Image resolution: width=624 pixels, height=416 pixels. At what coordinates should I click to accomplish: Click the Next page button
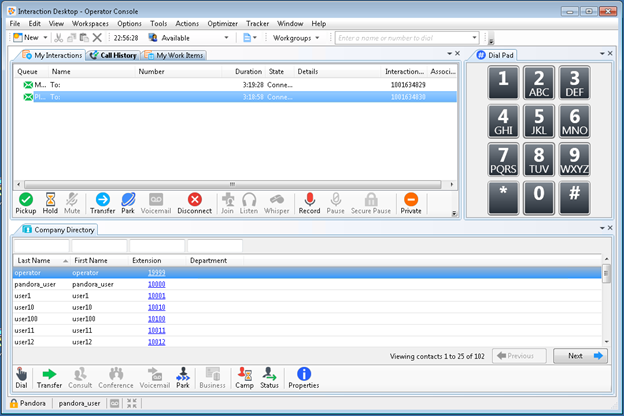(x=581, y=355)
